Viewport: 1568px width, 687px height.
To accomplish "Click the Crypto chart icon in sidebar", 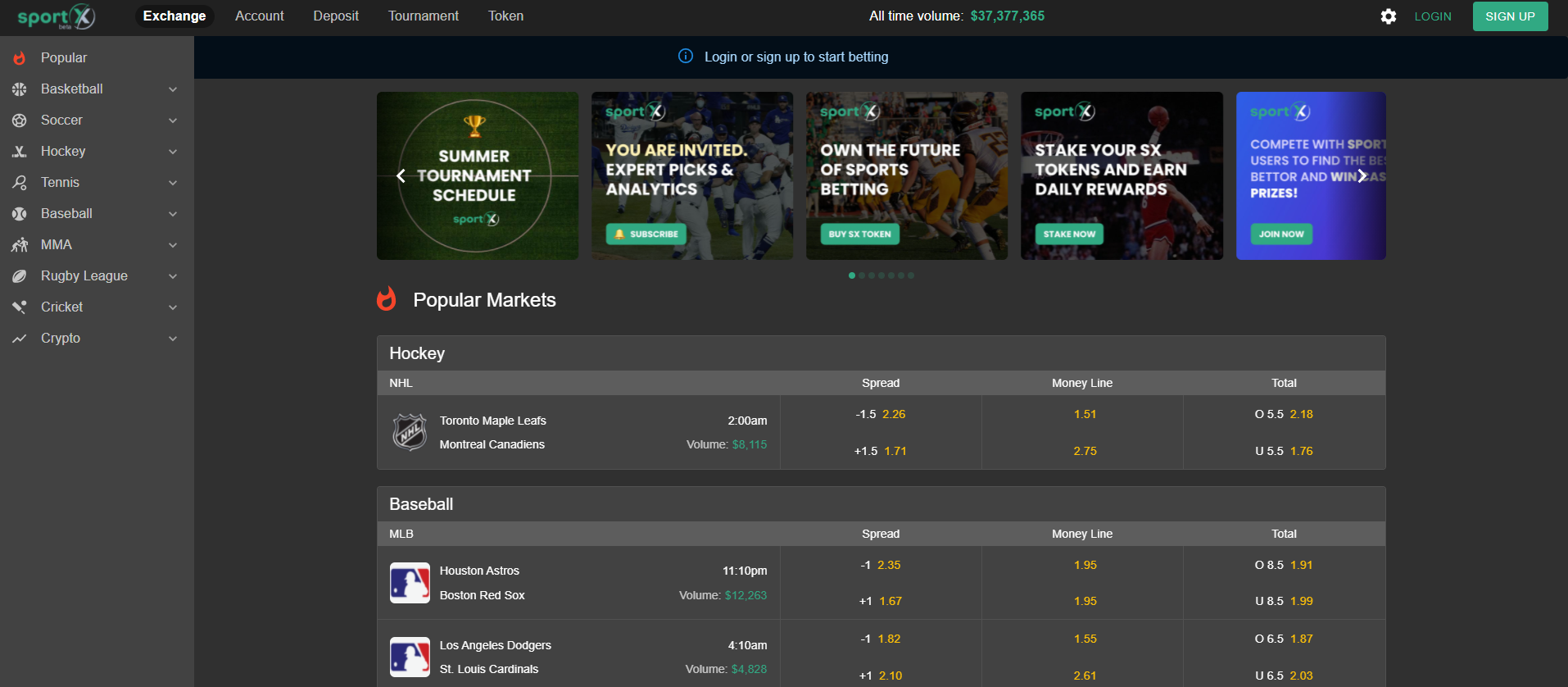I will click(x=20, y=339).
